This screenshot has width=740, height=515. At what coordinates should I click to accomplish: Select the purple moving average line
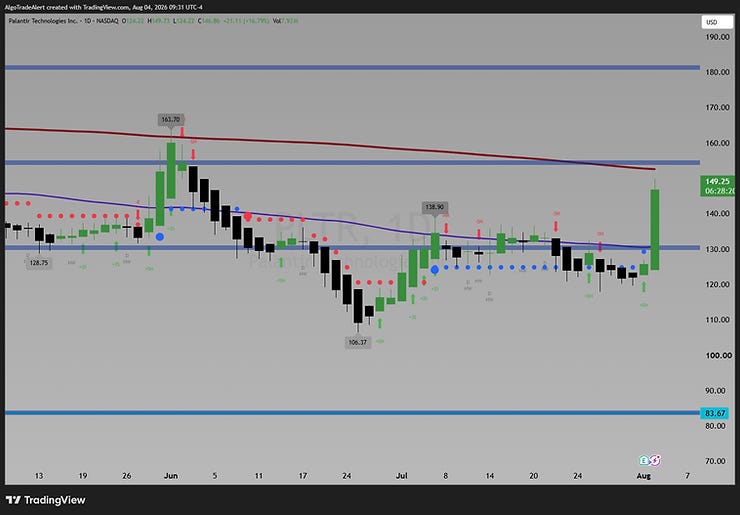[330, 220]
